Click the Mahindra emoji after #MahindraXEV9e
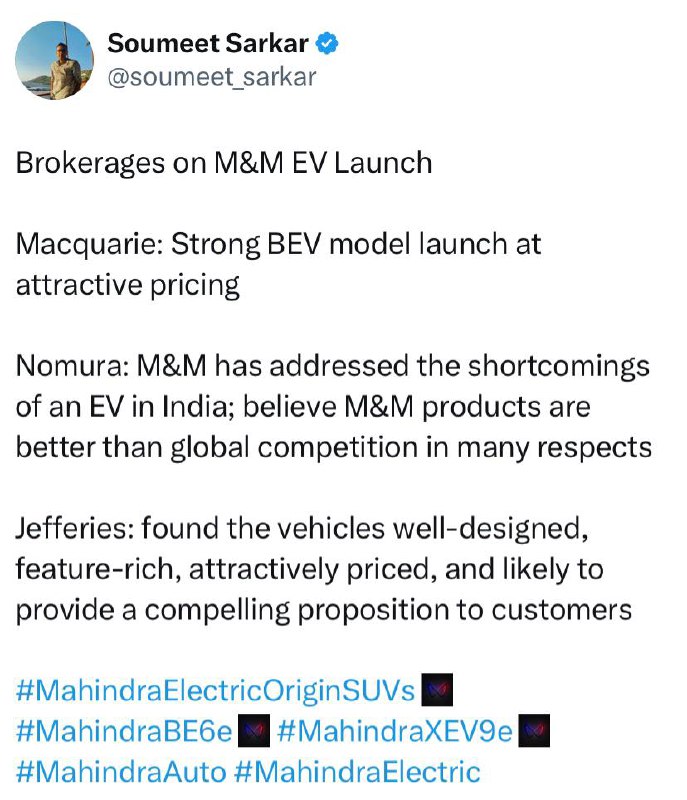Screen dimensions: 687x800 click(x=534, y=731)
